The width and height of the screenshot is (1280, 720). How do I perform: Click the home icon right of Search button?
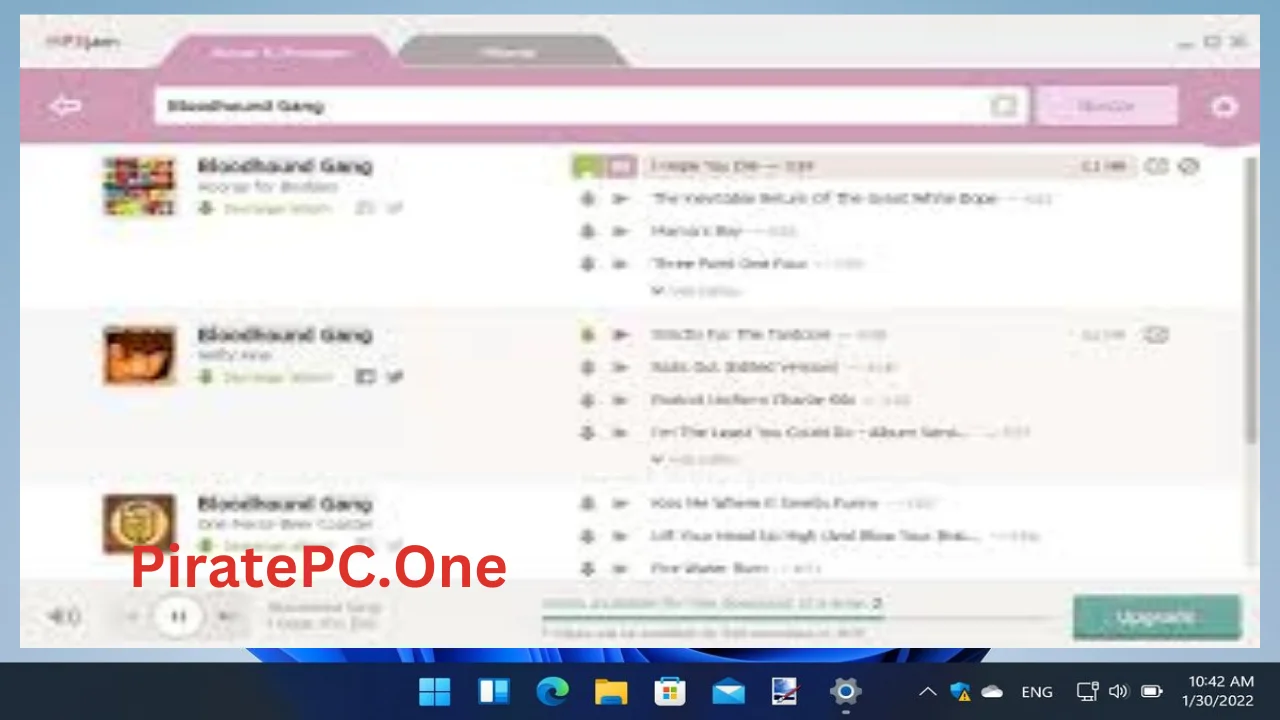(1224, 107)
